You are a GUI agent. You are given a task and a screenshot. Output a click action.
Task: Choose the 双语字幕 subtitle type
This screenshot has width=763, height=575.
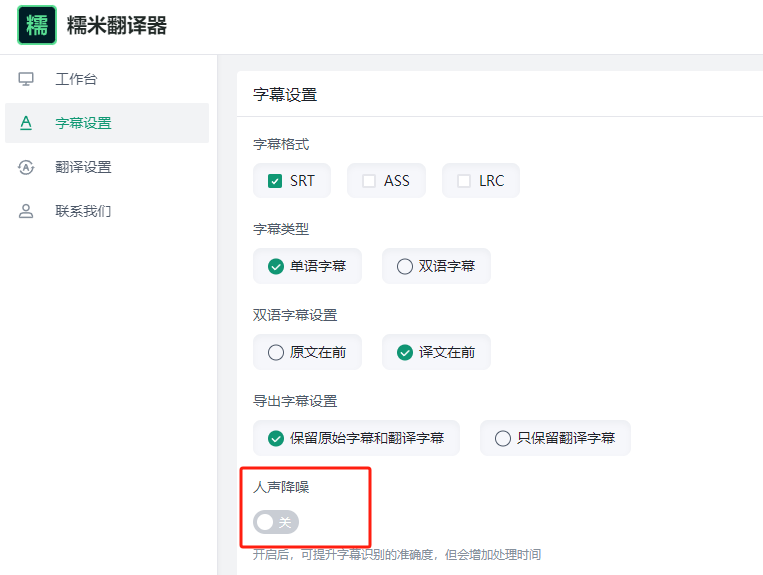pos(405,266)
